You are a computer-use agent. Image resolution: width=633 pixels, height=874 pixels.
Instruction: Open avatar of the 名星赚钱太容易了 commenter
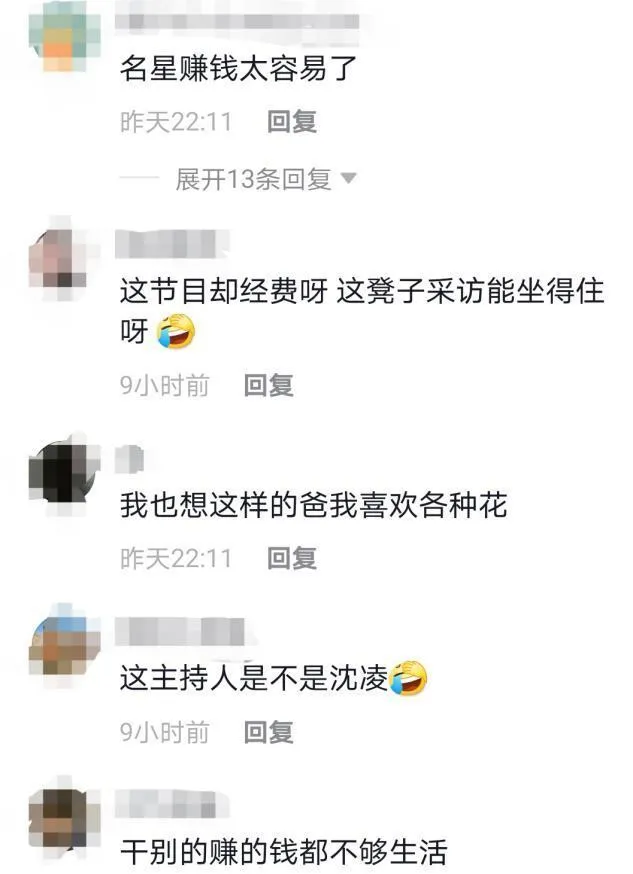tap(64, 36)
